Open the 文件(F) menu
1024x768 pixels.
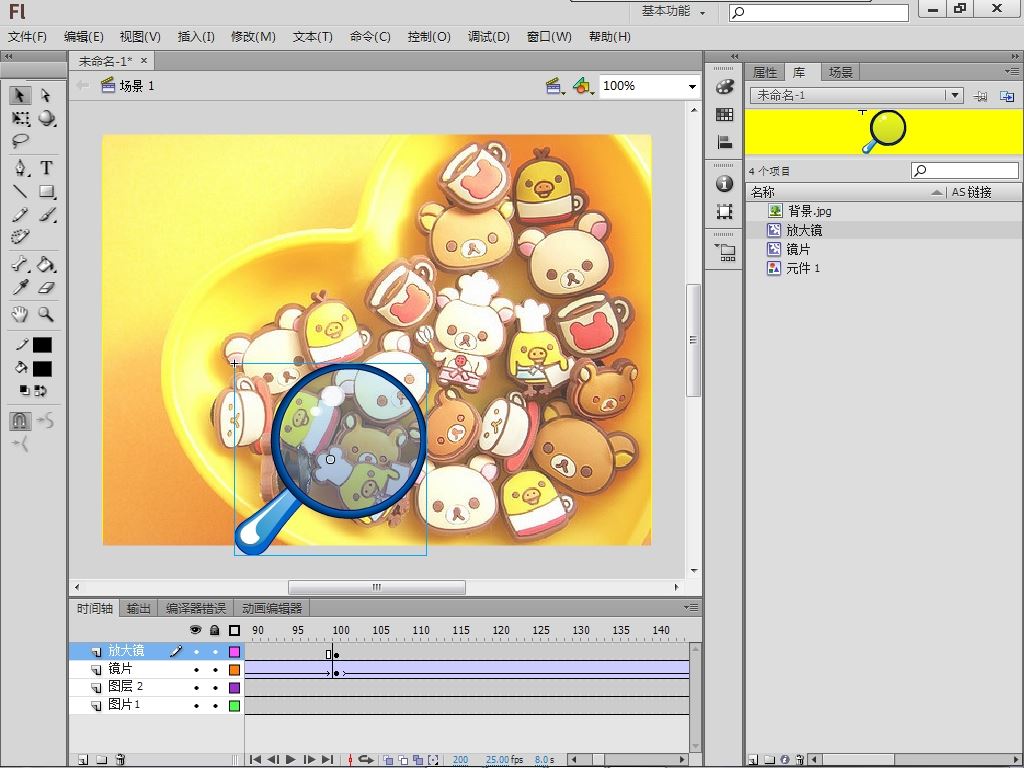(27, 37)
